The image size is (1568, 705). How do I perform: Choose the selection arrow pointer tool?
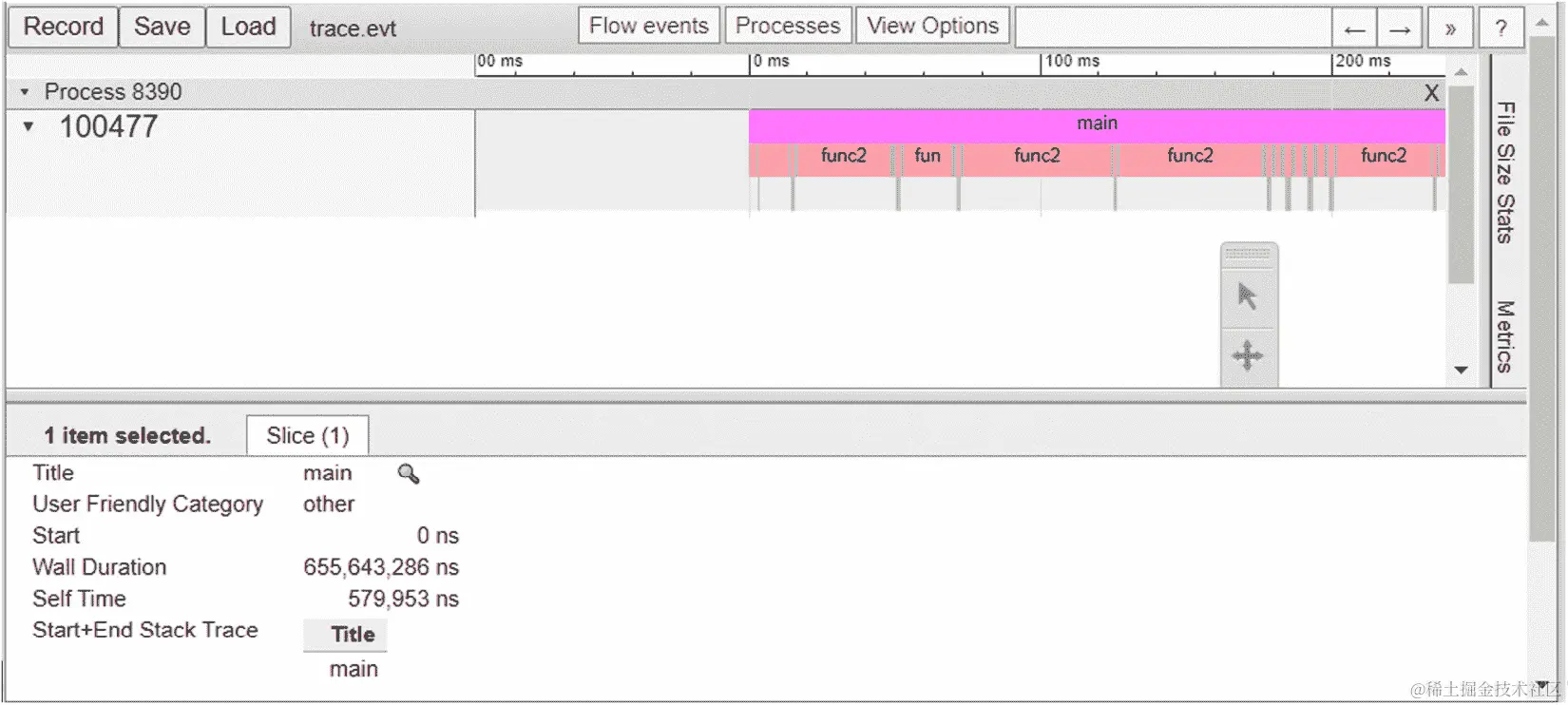[1248, 296]
